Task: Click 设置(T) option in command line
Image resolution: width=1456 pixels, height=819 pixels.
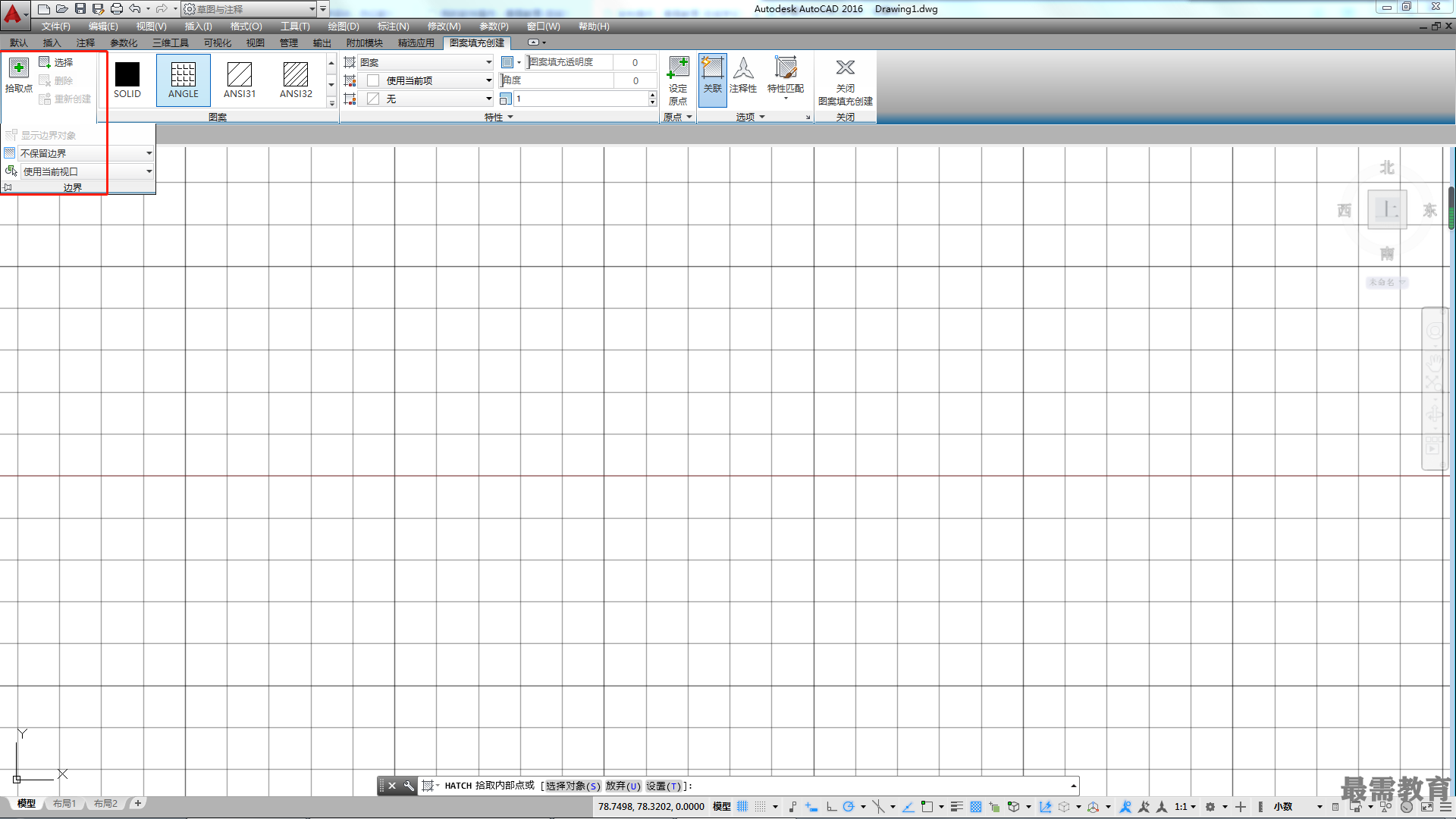Action: click(x=664, y=786)
